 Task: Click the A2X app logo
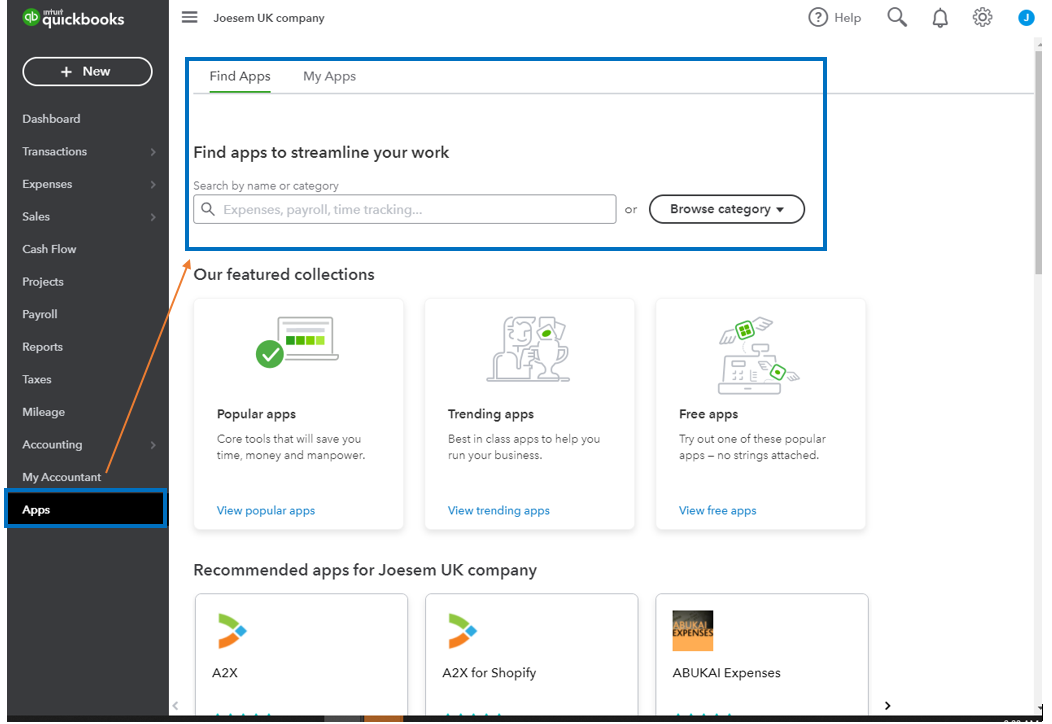tap(232, 631)
